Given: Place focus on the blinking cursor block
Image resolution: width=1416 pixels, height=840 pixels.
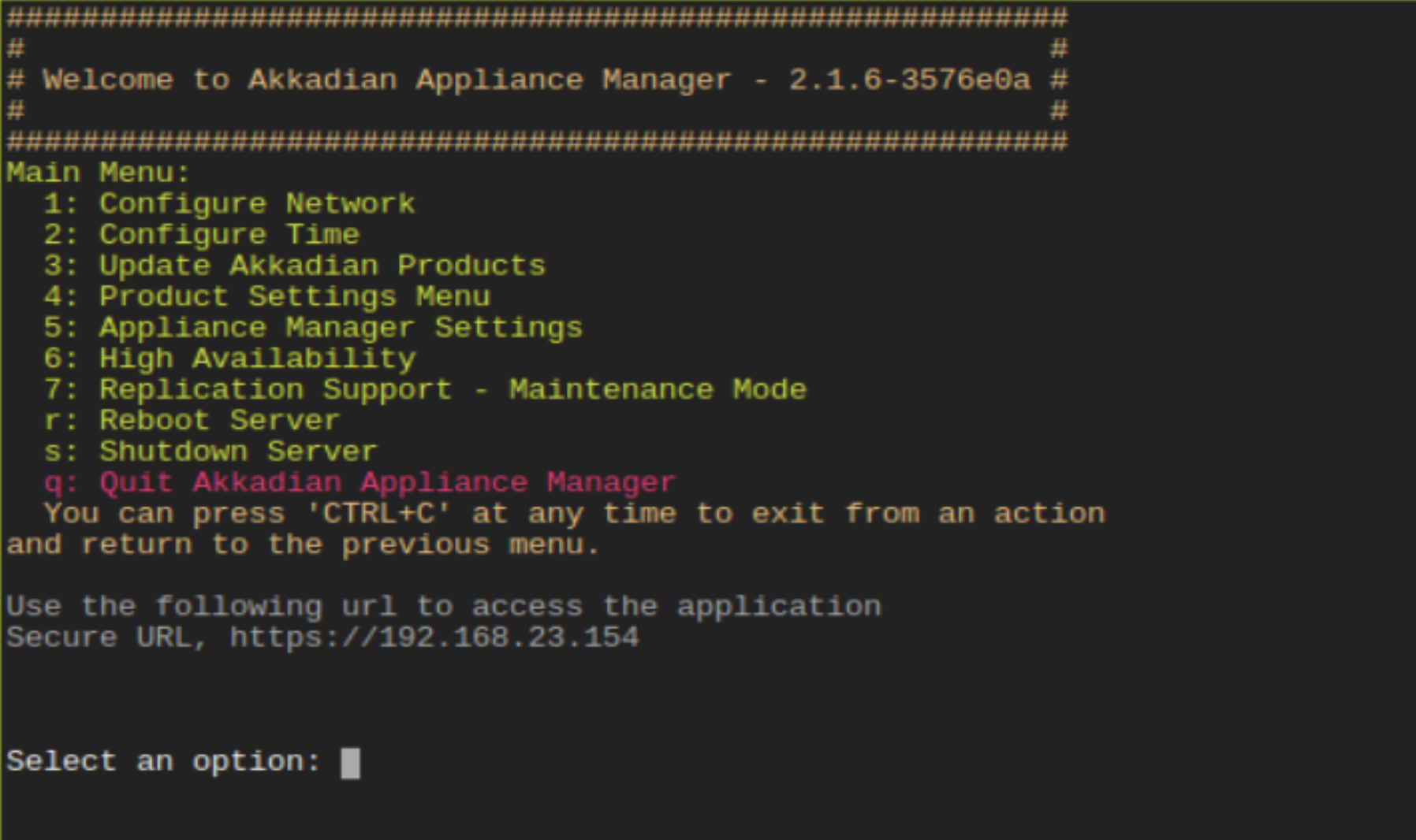Looking at the screenshot, I should [x=350, y=763].
